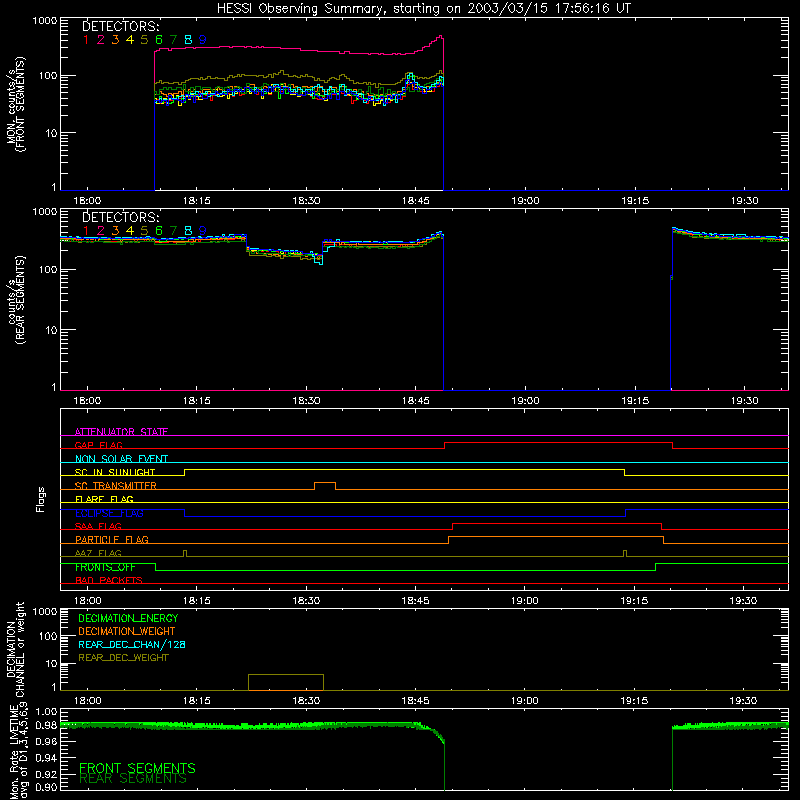Click the 0.98 livetime y-axis value
This screenshot has height=800, width=800.
tap(46, 725)
